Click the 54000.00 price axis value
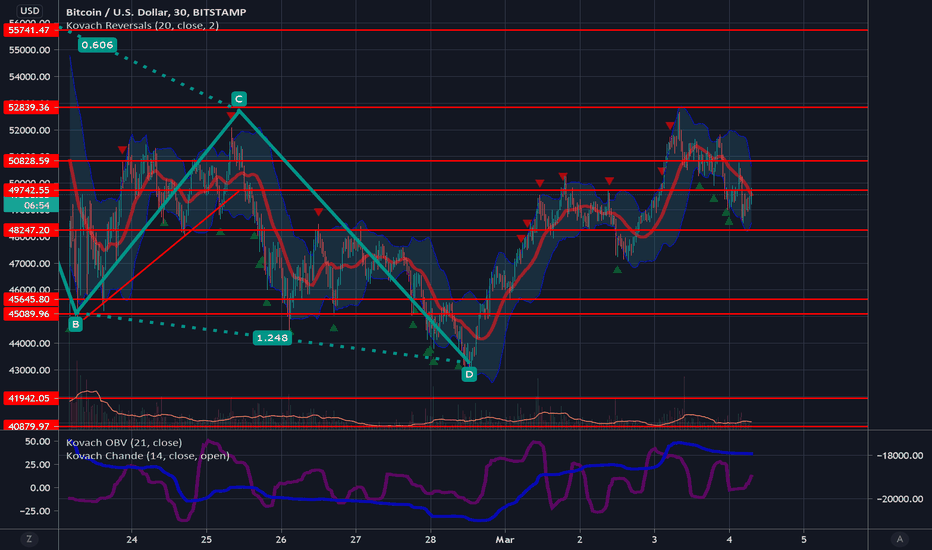This screenshot has height=550, width=932. coord(30,77)
